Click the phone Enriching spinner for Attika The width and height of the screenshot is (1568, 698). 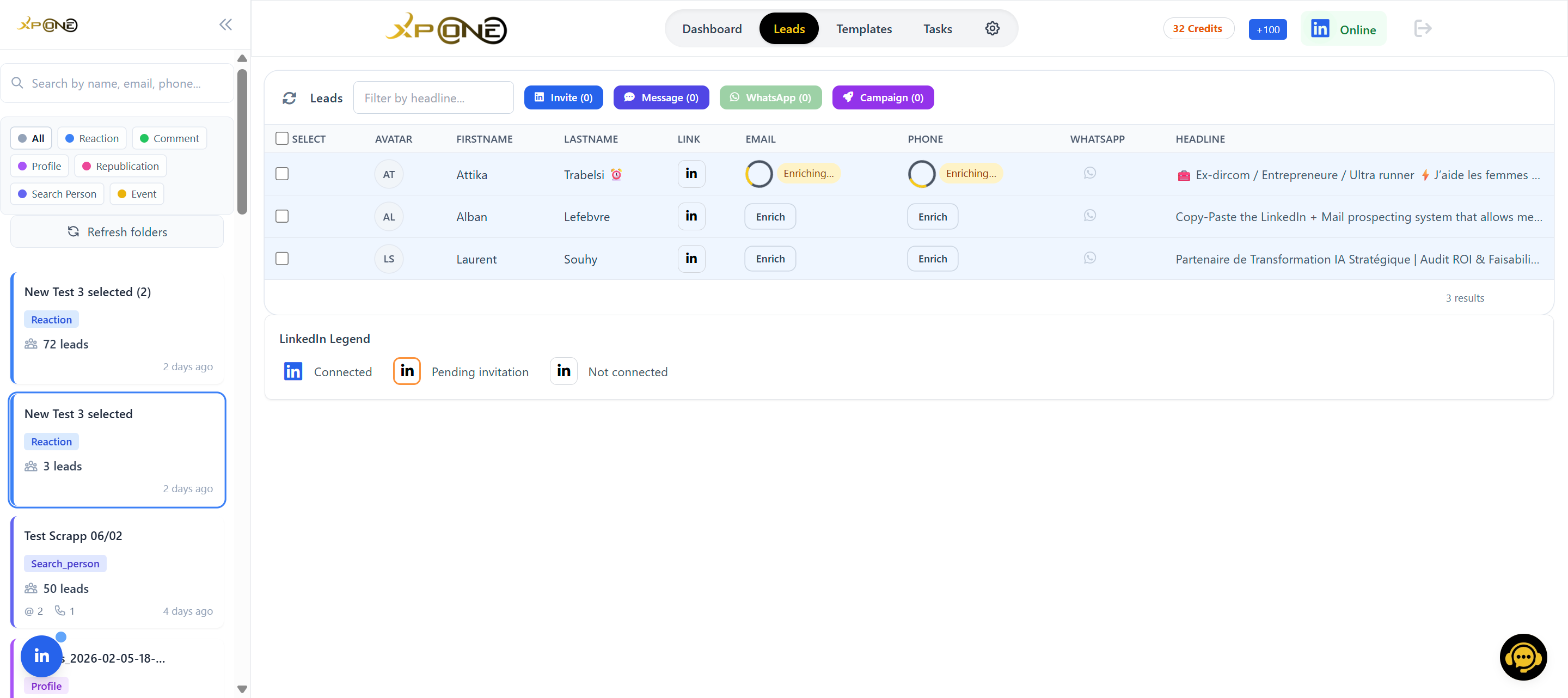[922, 174]
